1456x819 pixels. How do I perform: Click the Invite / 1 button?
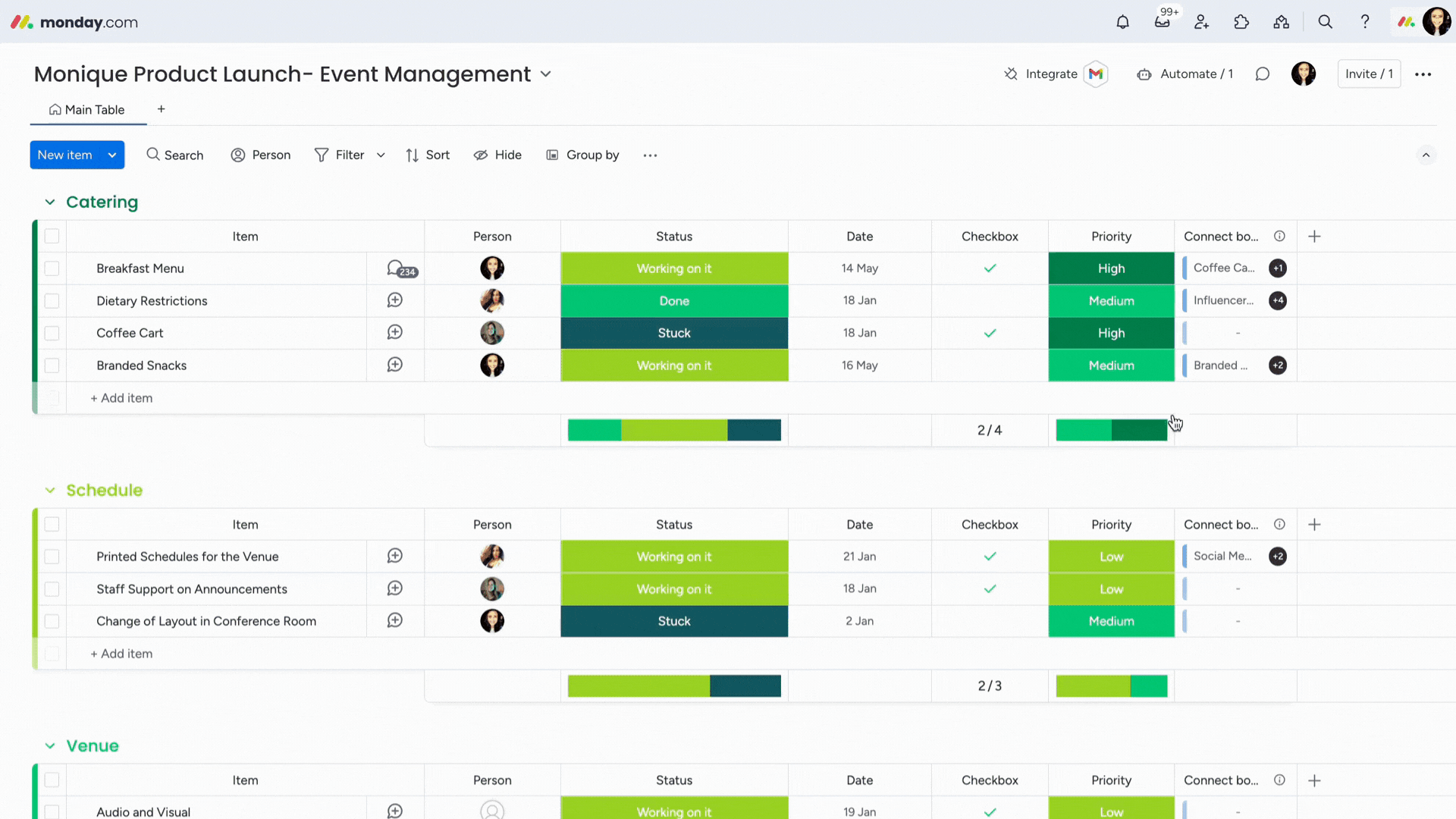(1369, 74)
